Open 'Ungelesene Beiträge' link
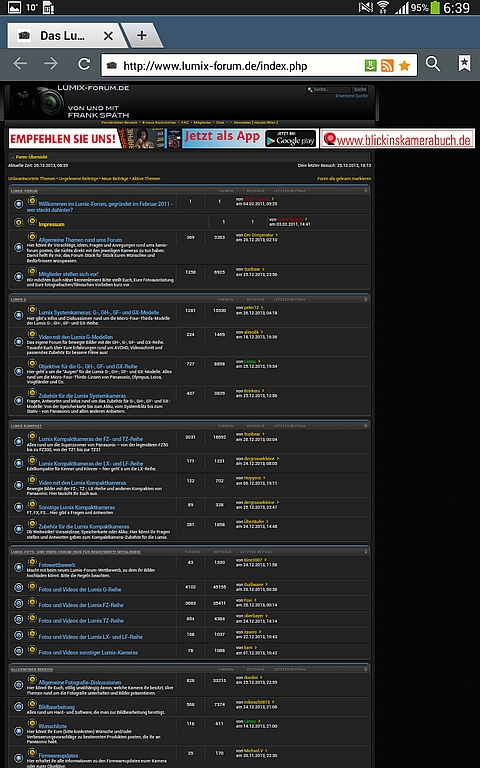 (78, 179)
